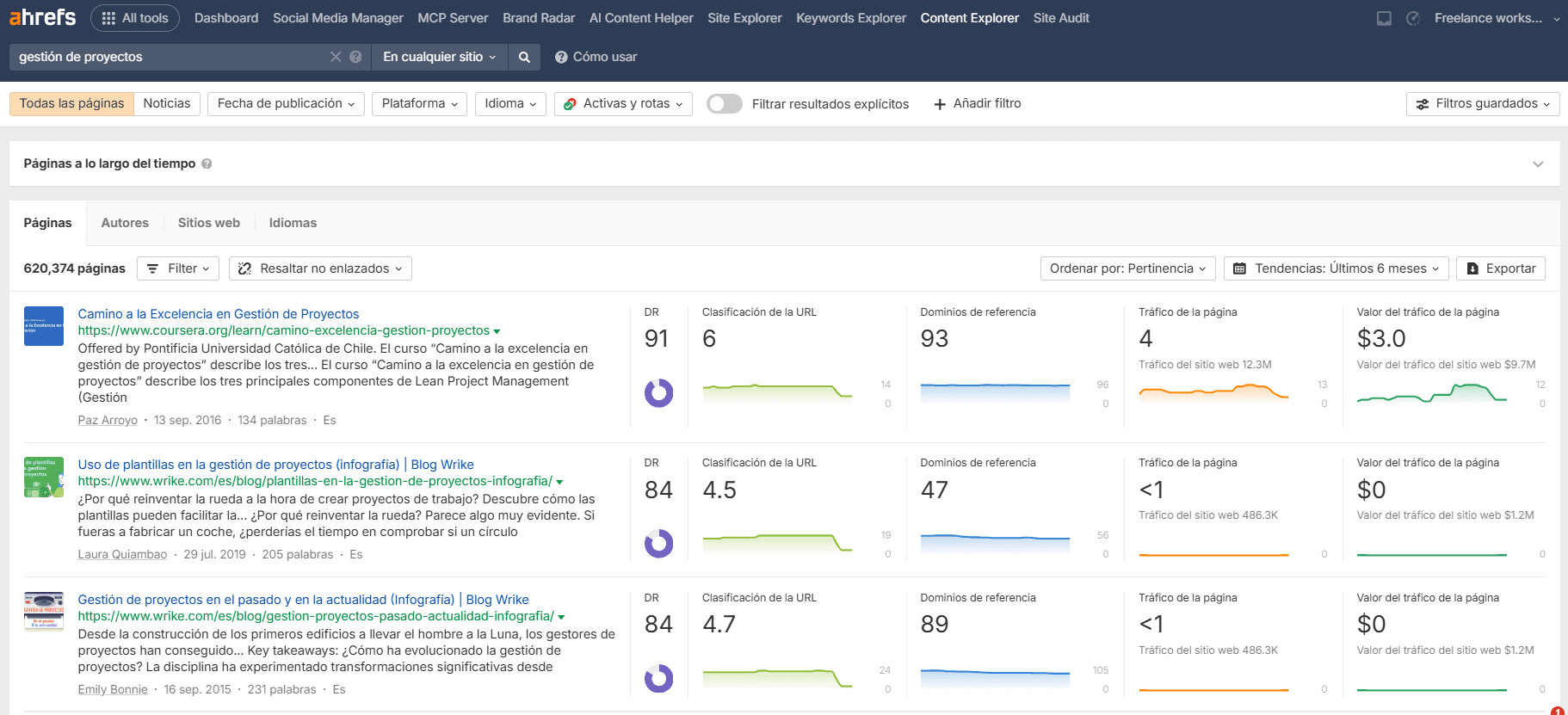Click Añadir filtro button

978,103
